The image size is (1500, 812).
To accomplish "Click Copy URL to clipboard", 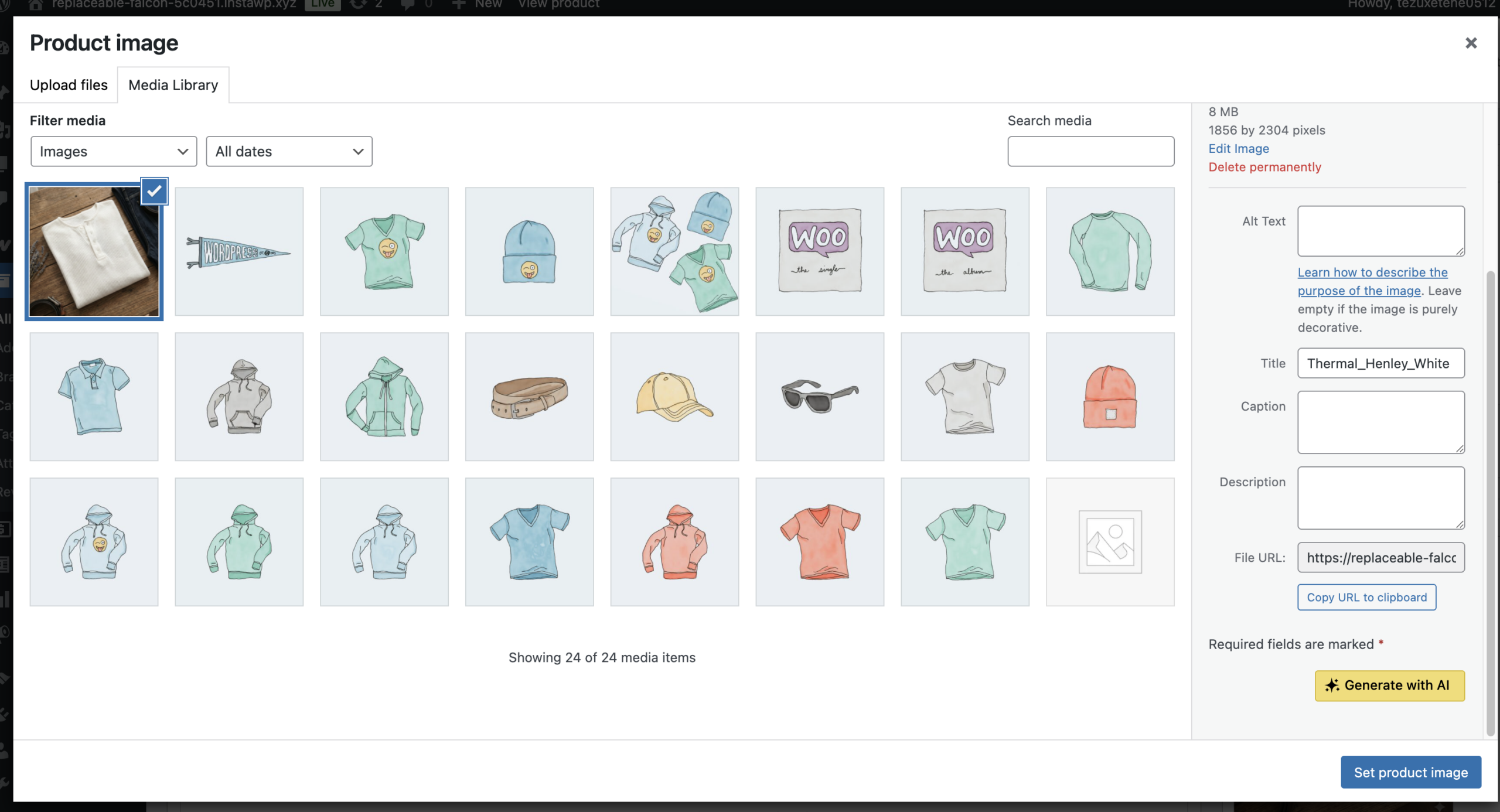I will pyautogui.click(x=1366, y=597).
